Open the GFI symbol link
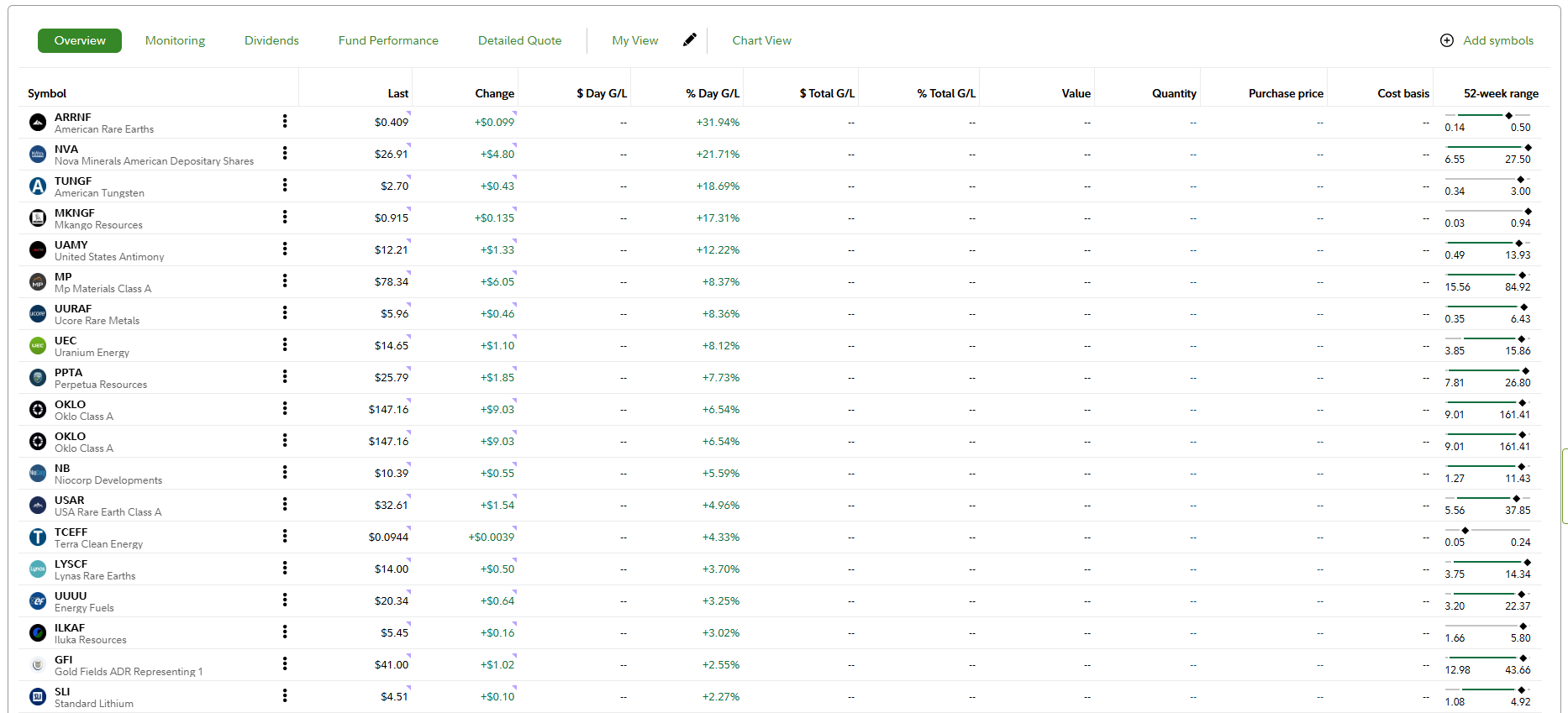 64,659
